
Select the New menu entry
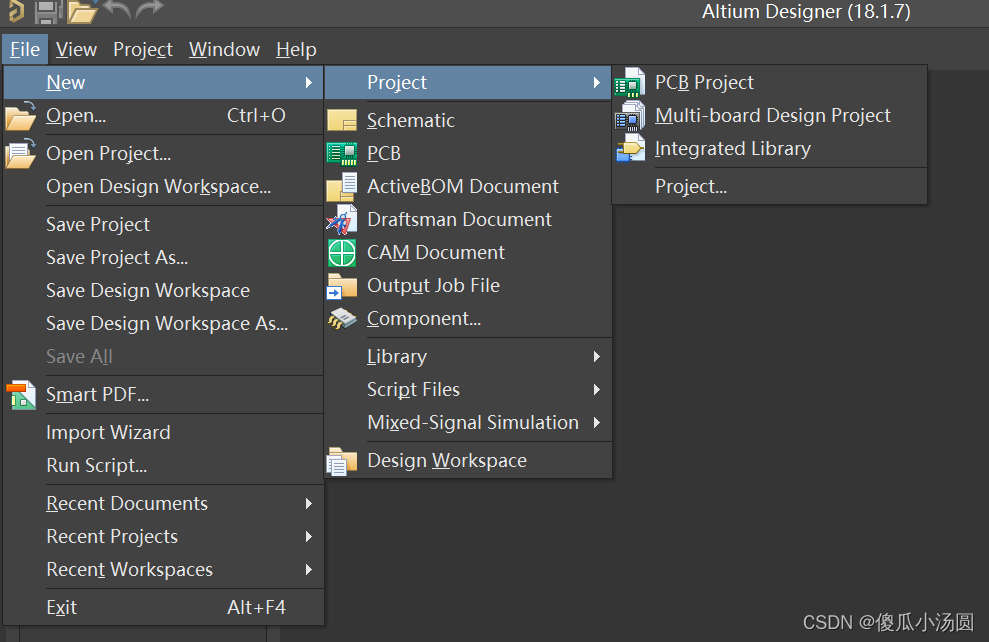(163, 83)
